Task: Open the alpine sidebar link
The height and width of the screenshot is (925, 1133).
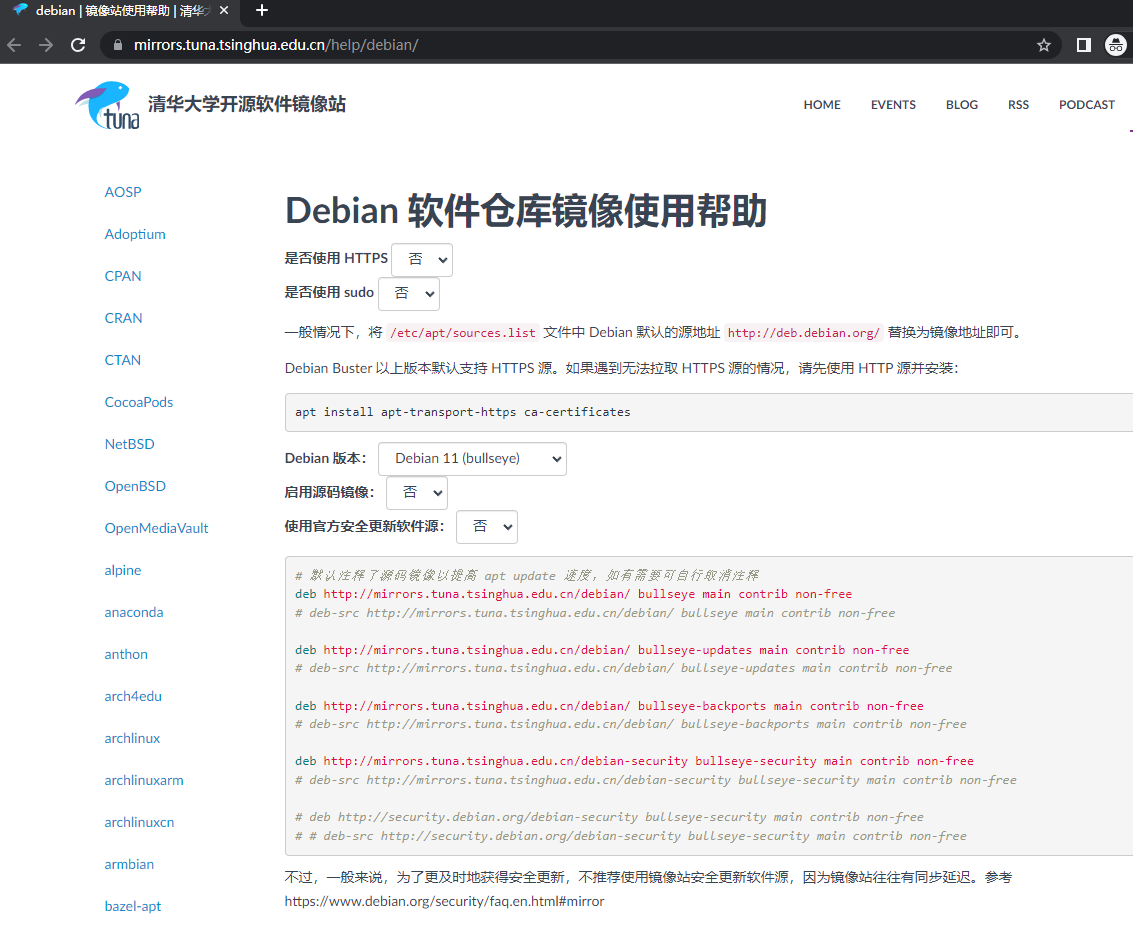Action: [123, 570]
